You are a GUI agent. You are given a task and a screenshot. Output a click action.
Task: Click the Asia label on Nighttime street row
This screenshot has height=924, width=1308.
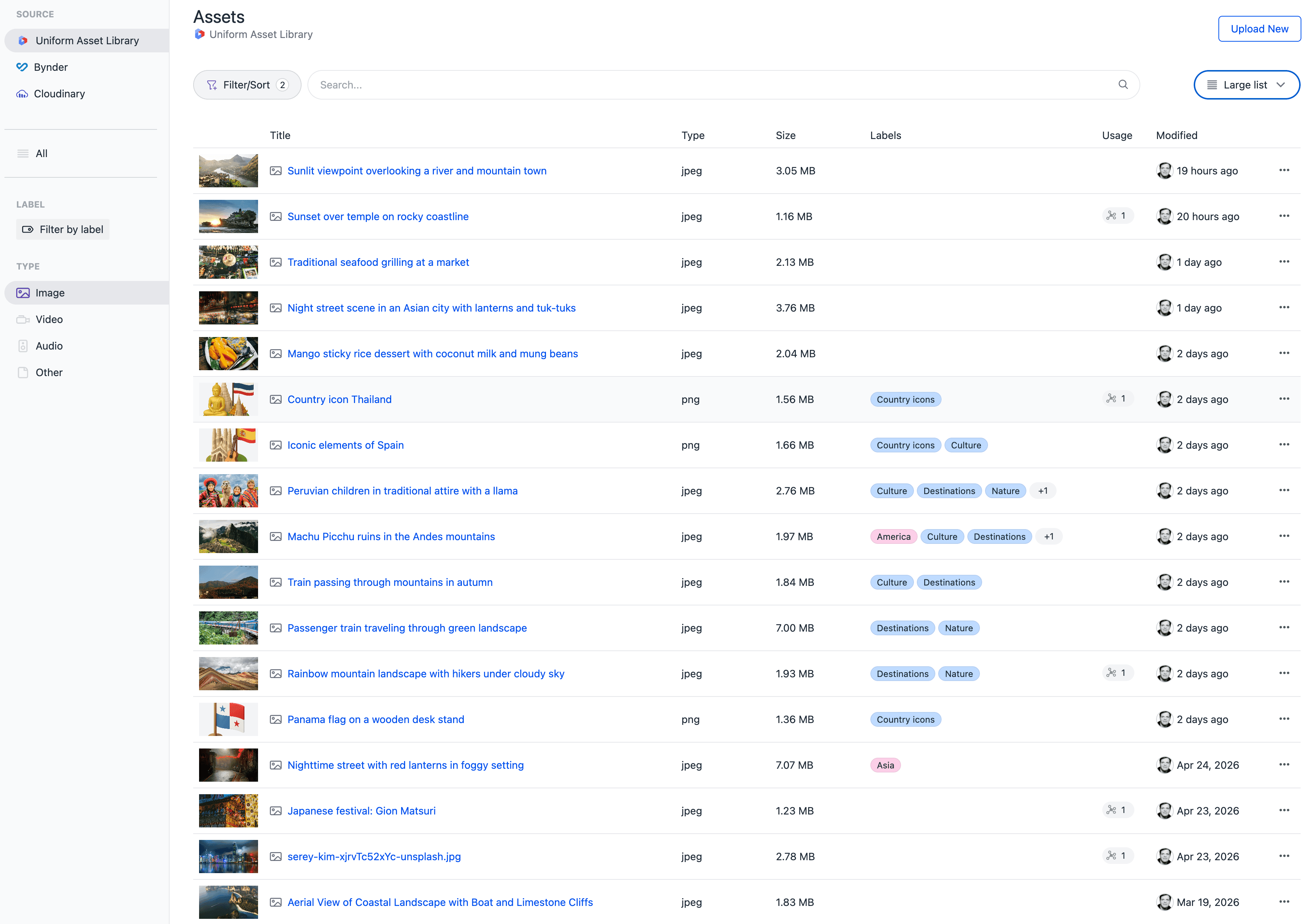tap(885, 765)
